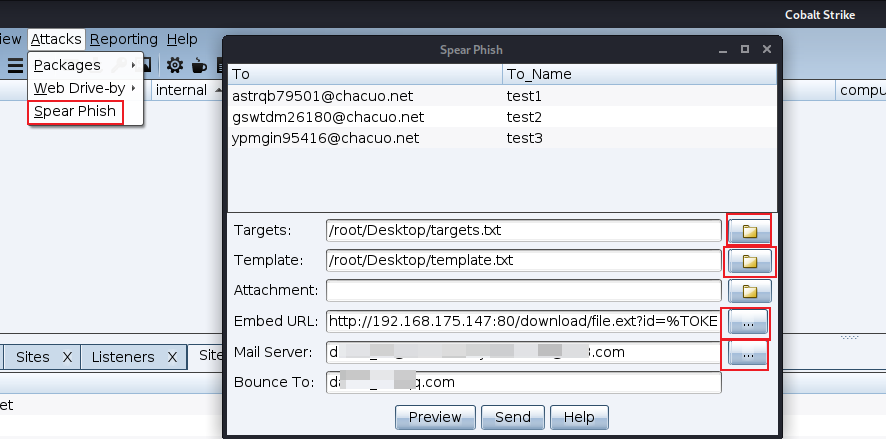Click the Help button in the dialog
The image size is (886, 439).
tap(579, 417)
